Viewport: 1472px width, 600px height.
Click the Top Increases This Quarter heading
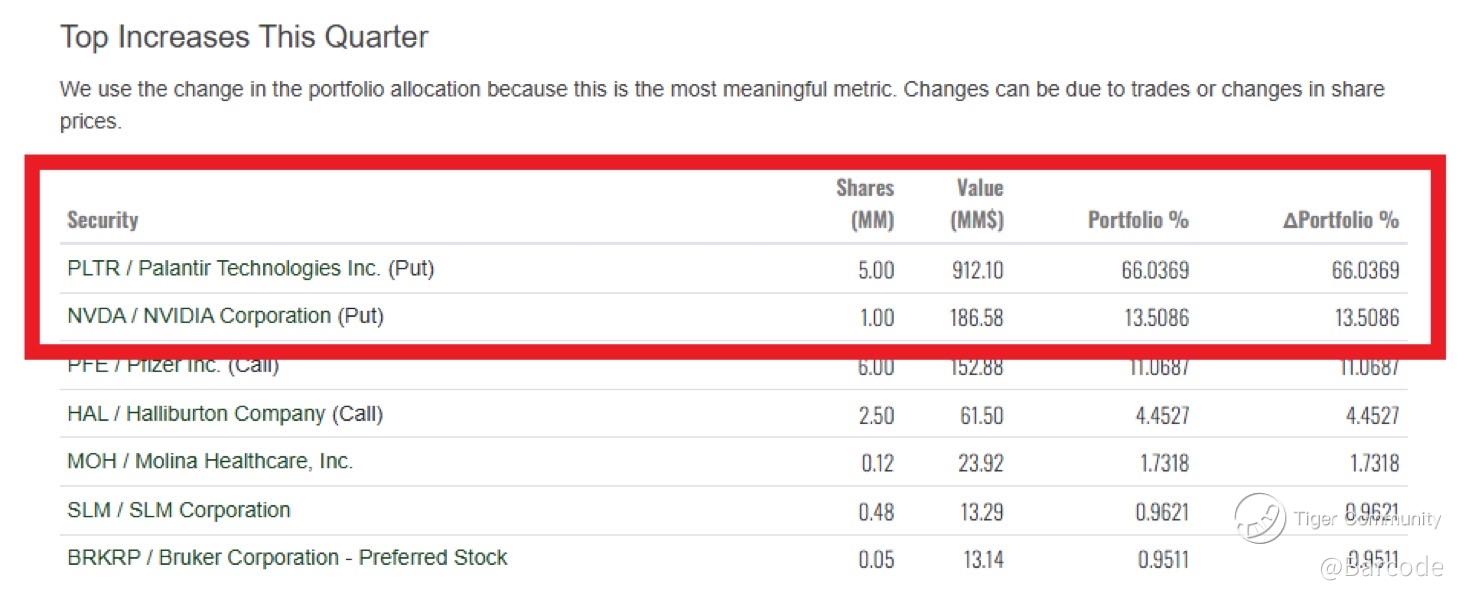coord(244,37)
